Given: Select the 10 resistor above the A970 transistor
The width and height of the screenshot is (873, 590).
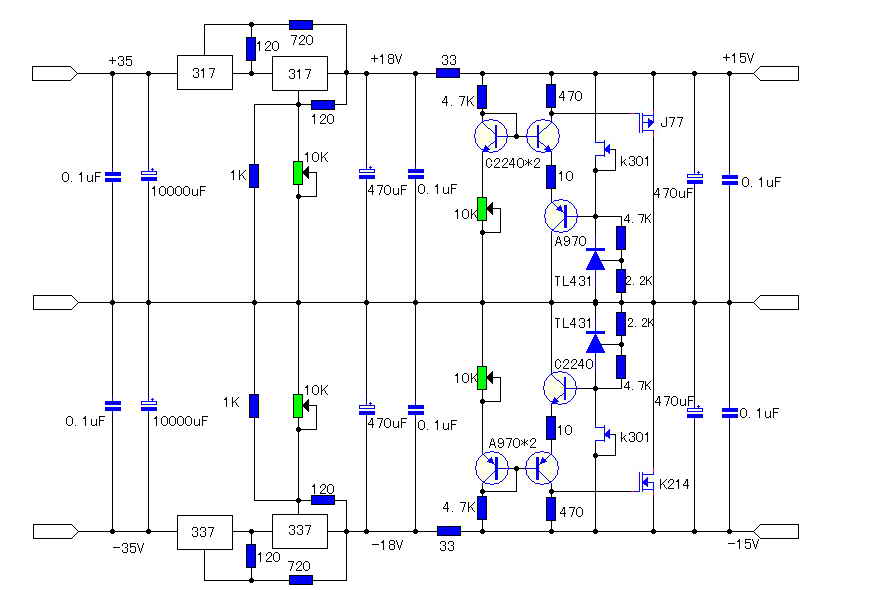Looking at the screenshot, I should click(x=551, y=176).
